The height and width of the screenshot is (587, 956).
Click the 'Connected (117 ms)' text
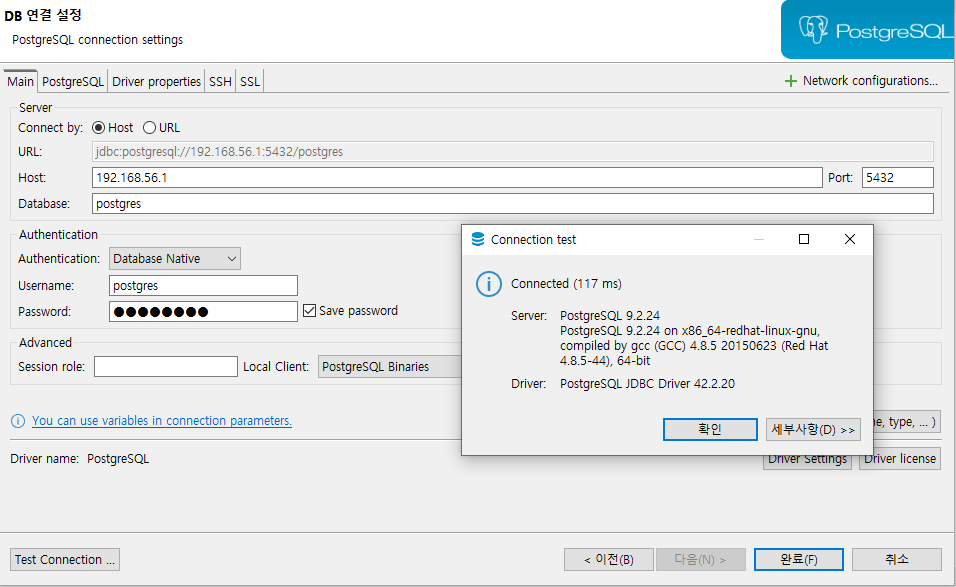[x=566, y=283]
